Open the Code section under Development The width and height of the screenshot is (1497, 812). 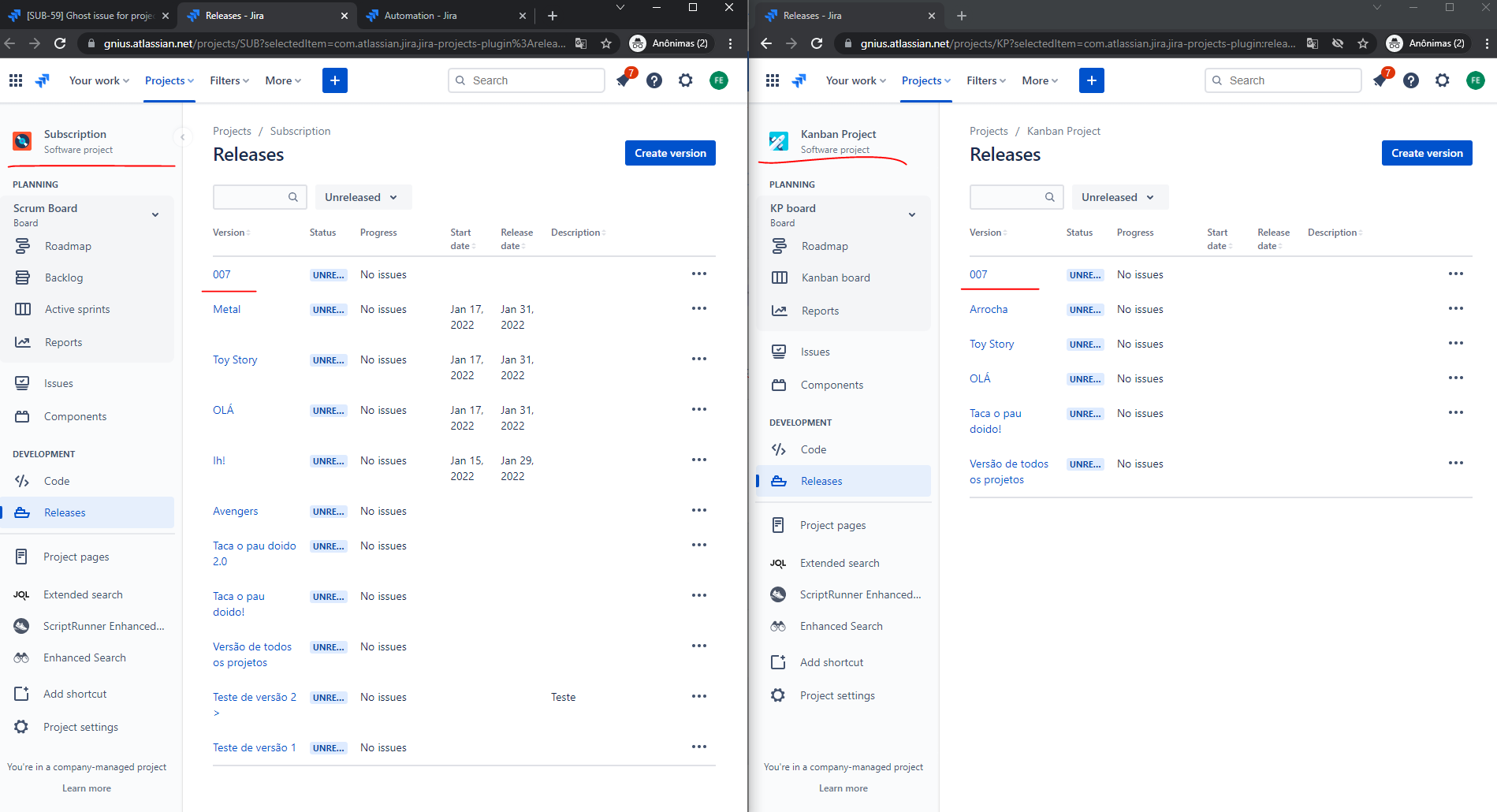coord(56,480)
